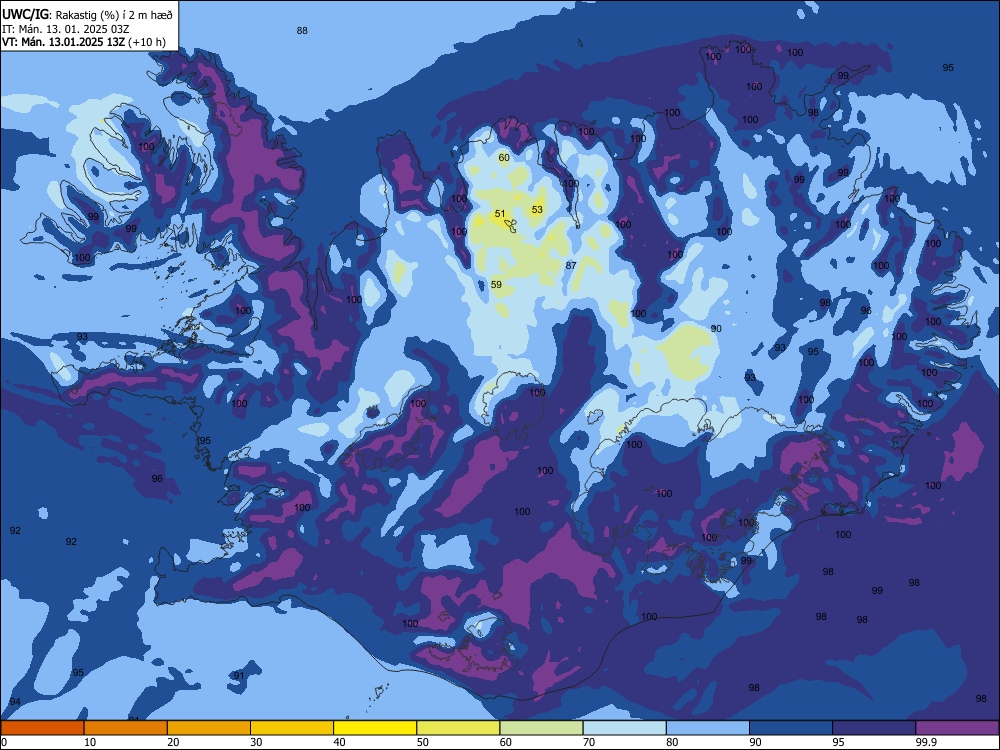This screenshot has width=1000, height=750.
Task: Click the dark orange 0–10 legend swatch
Action: click(43, 728)
